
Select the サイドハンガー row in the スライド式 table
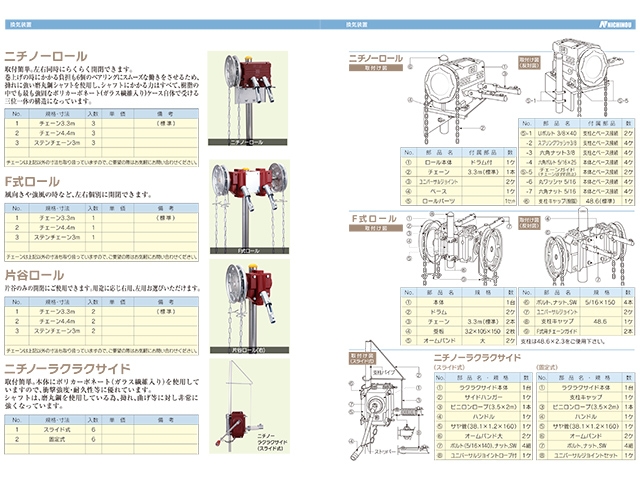[x=483, y=397]
